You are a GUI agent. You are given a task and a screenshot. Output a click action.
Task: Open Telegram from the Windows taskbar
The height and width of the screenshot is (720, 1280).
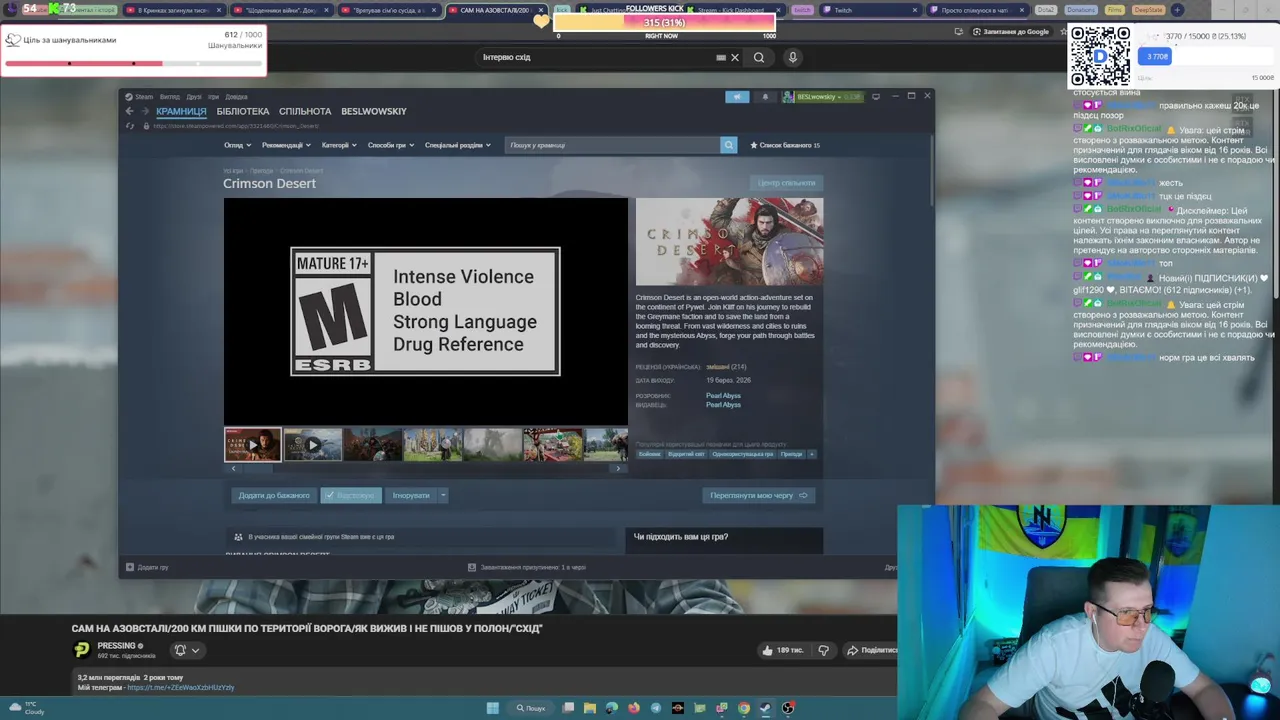point(656,708)
